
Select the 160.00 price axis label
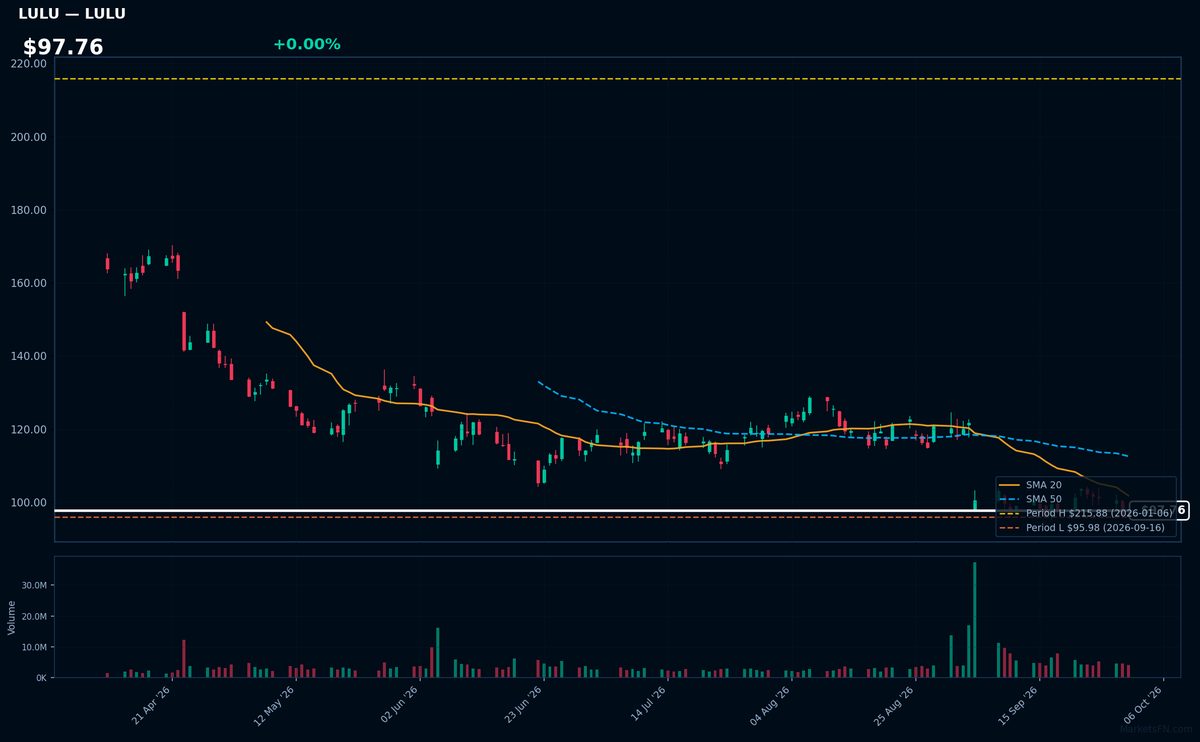point(29,283)
